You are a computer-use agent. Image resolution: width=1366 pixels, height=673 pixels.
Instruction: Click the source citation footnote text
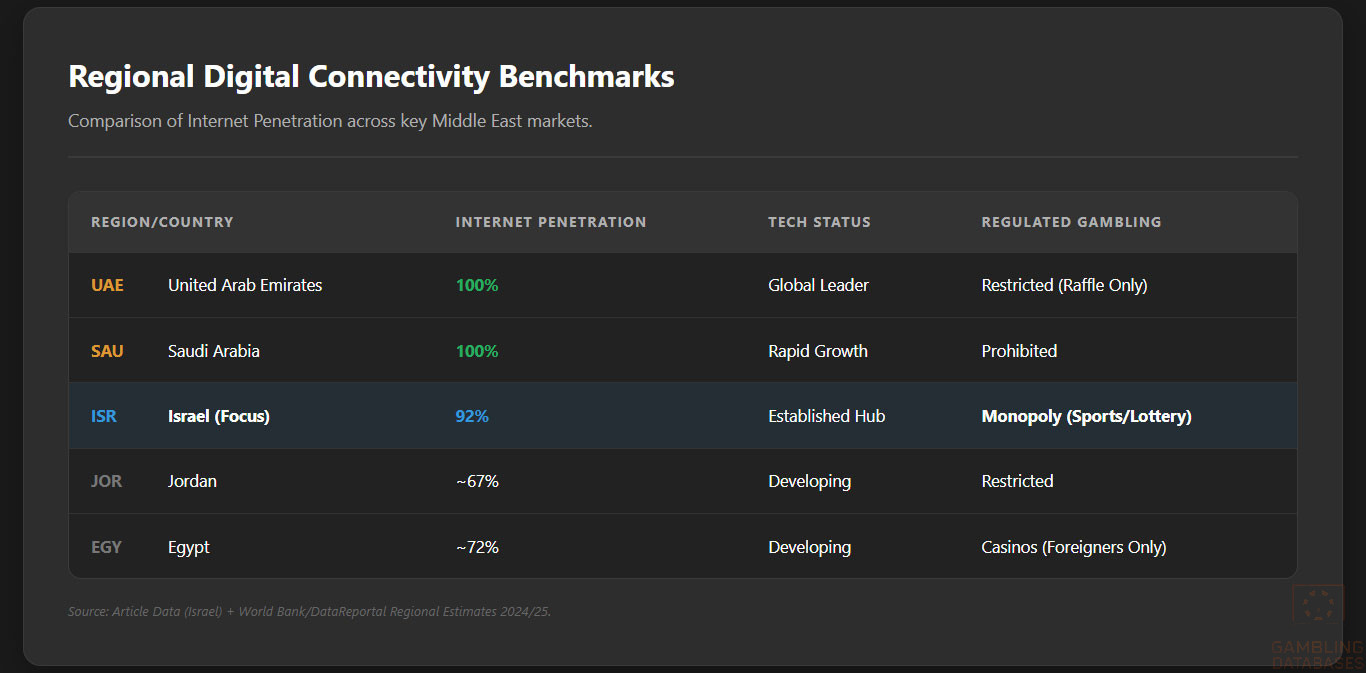309,611
